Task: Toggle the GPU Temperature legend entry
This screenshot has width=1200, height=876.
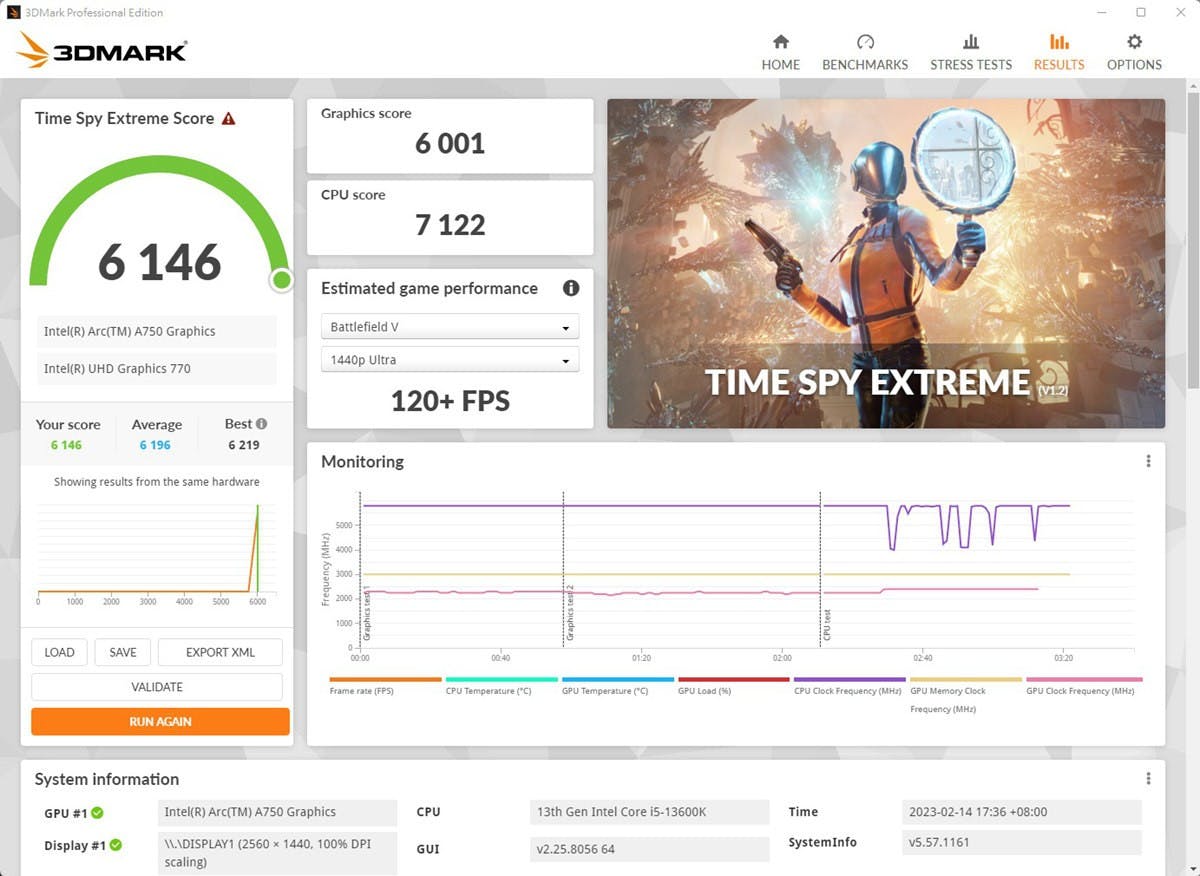Action: coord(618,686)
